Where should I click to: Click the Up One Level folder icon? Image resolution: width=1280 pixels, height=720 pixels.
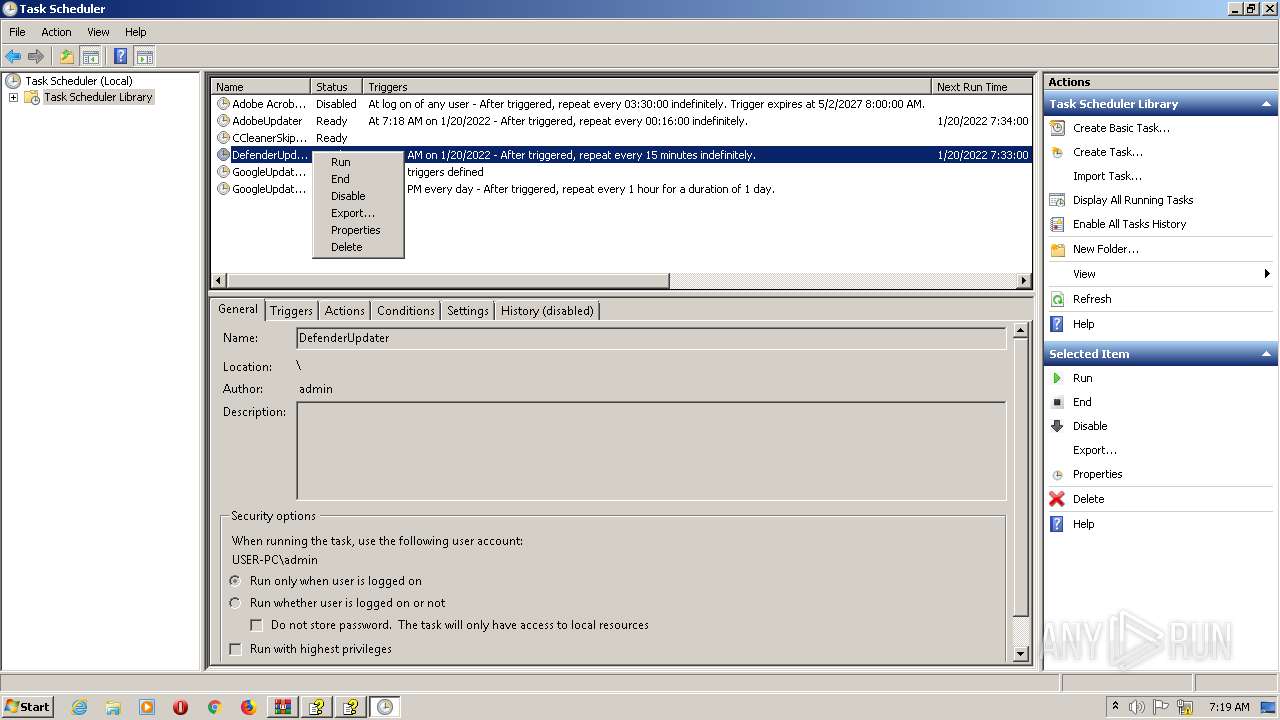pyautogui.click(x=67, y=57)
